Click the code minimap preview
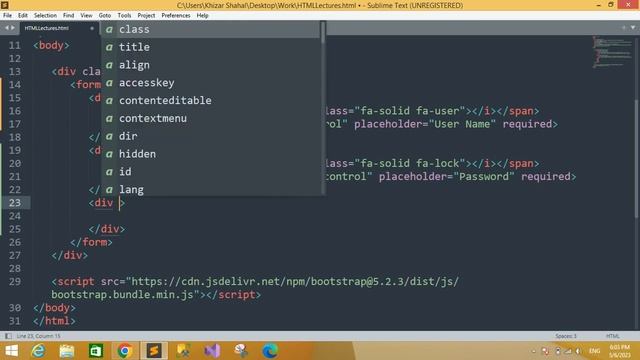Image resolution: width=640 pixels, height=360 pixels. [x=612, y=52]
